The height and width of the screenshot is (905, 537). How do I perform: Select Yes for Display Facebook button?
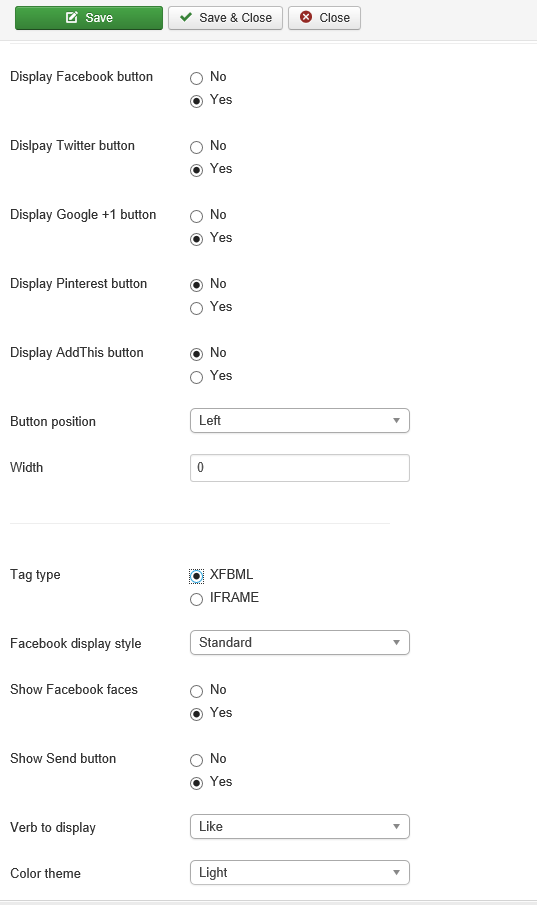(196, 101)
